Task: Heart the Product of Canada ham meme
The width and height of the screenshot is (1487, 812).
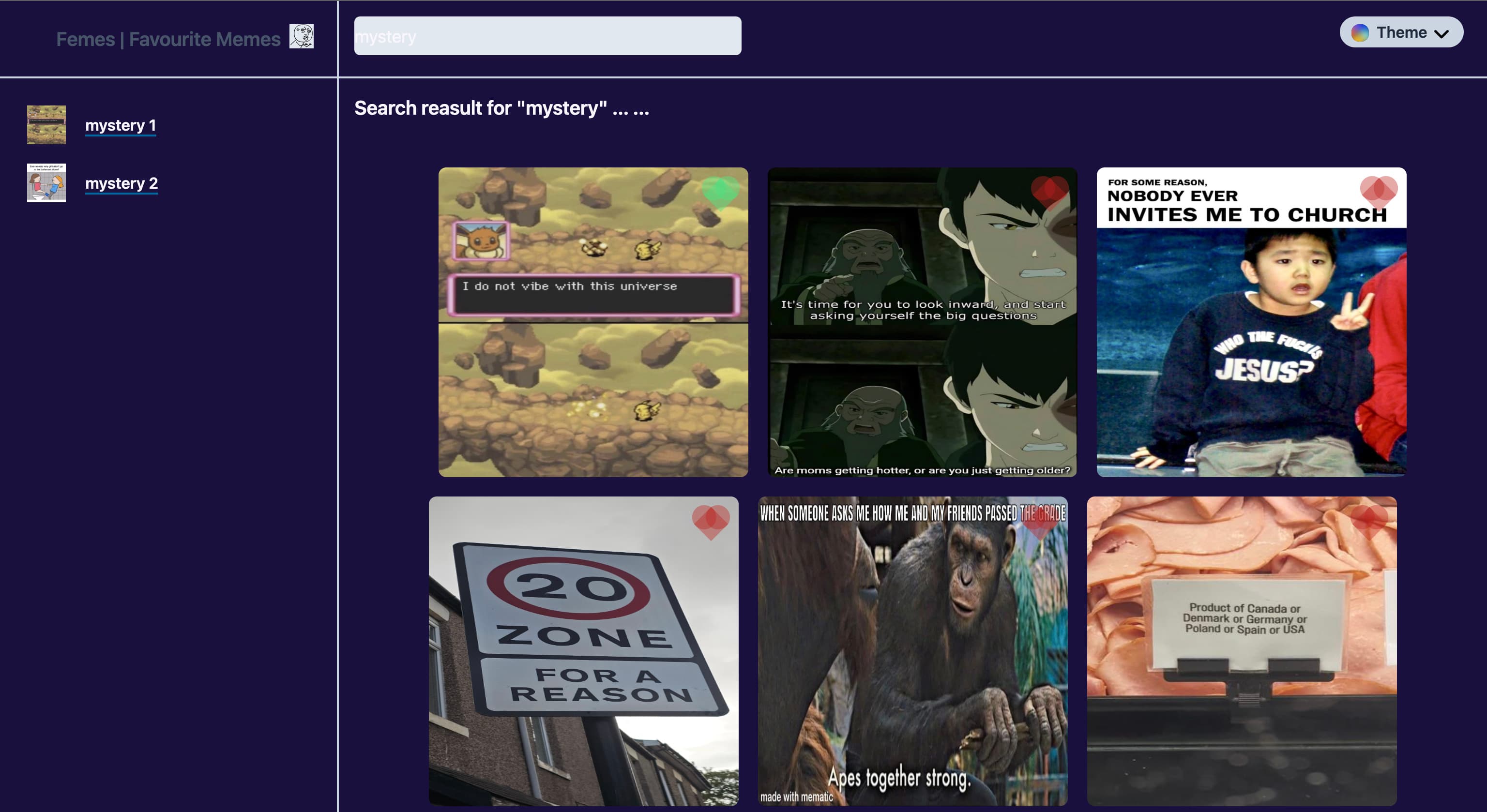Action: 1369,521
